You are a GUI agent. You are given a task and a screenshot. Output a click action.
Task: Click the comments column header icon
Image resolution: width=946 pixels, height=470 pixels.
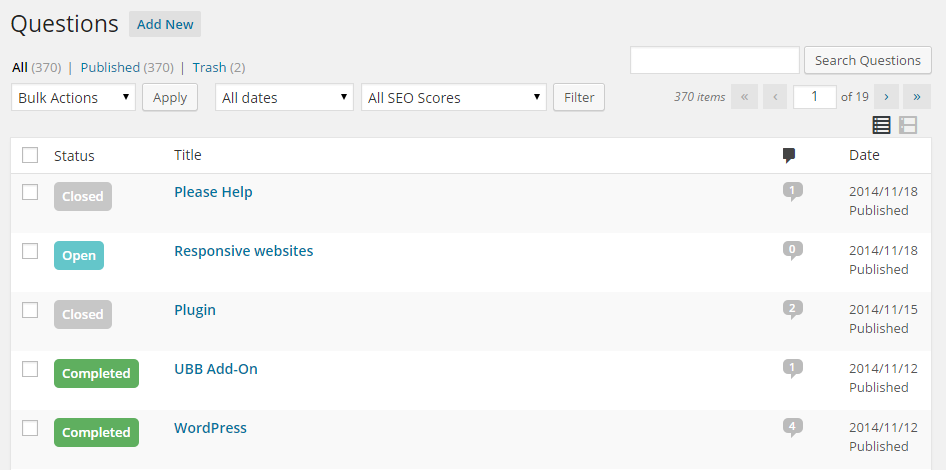[x=789, y=155]
